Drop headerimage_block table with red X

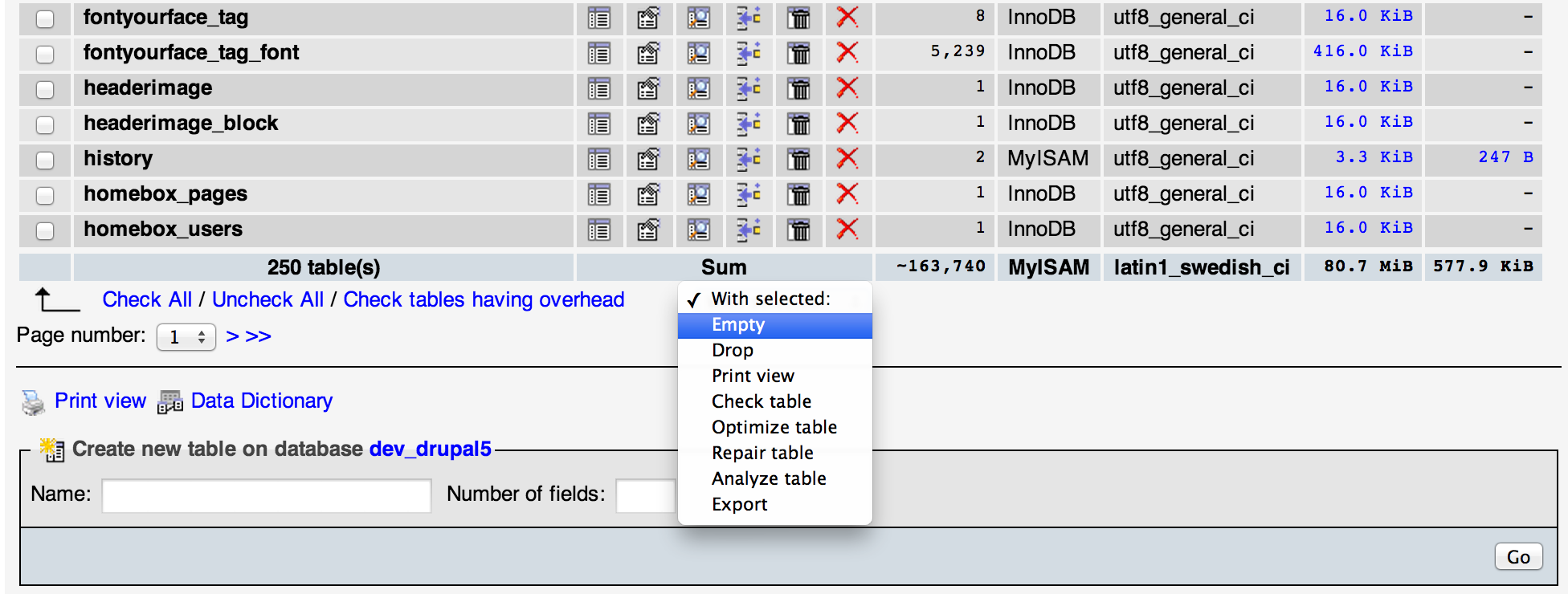847,124
